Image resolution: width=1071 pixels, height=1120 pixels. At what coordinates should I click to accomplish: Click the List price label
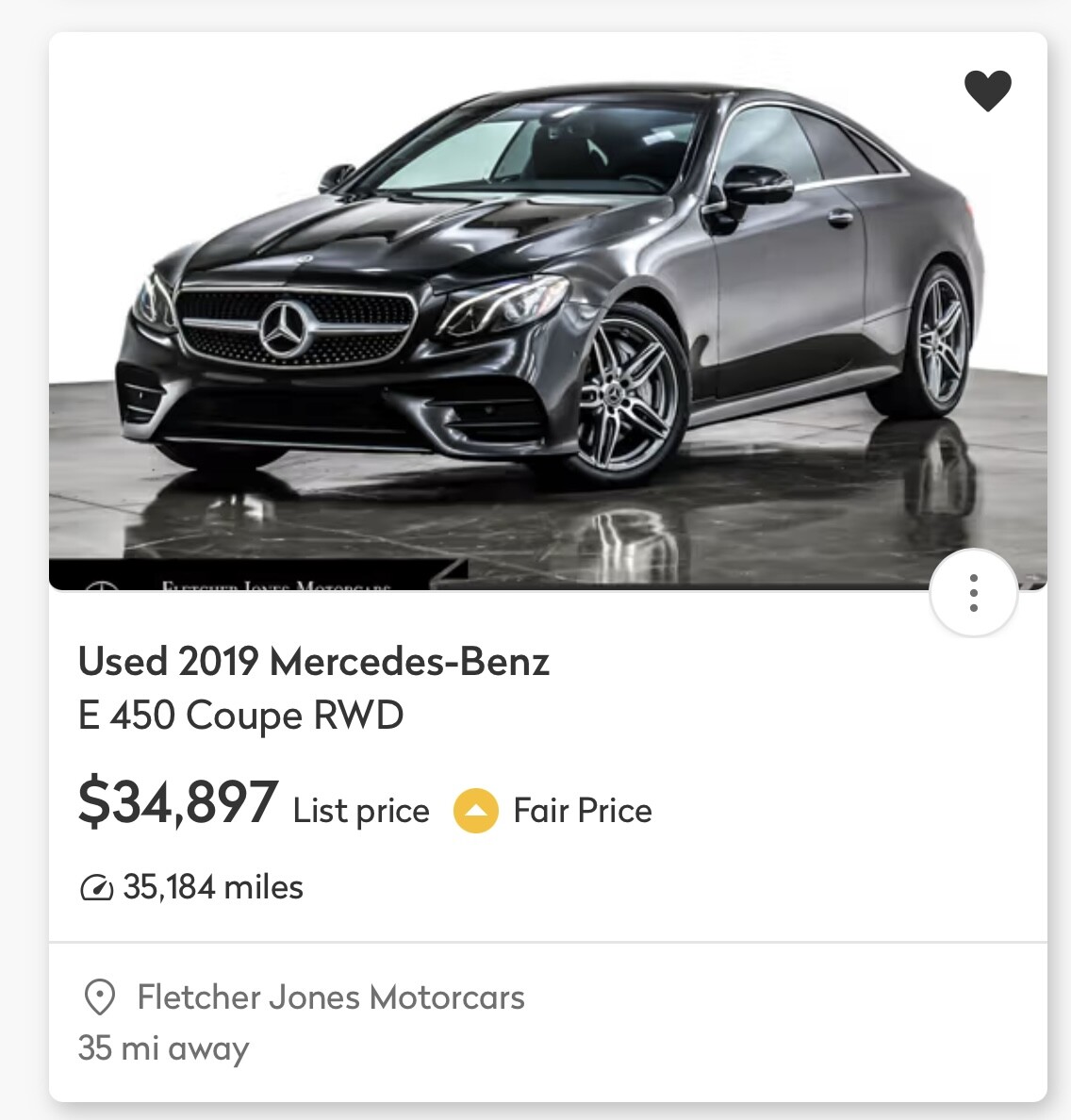coord(361,811)
